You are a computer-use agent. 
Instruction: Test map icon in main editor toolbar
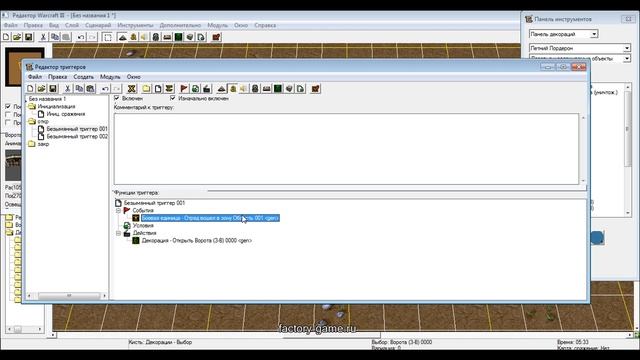[216, 37]
